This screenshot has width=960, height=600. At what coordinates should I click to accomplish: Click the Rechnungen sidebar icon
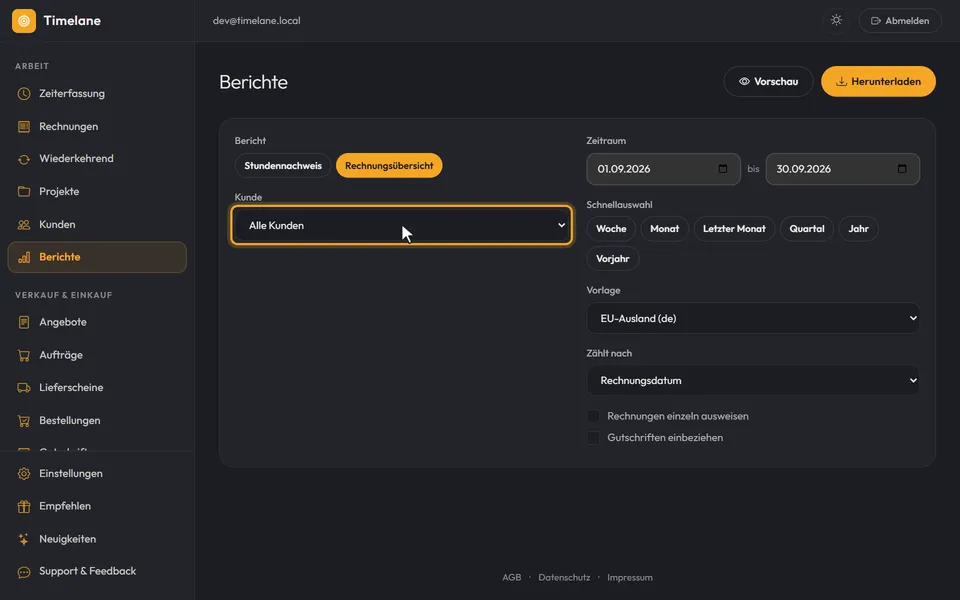(x=24, y=127)
